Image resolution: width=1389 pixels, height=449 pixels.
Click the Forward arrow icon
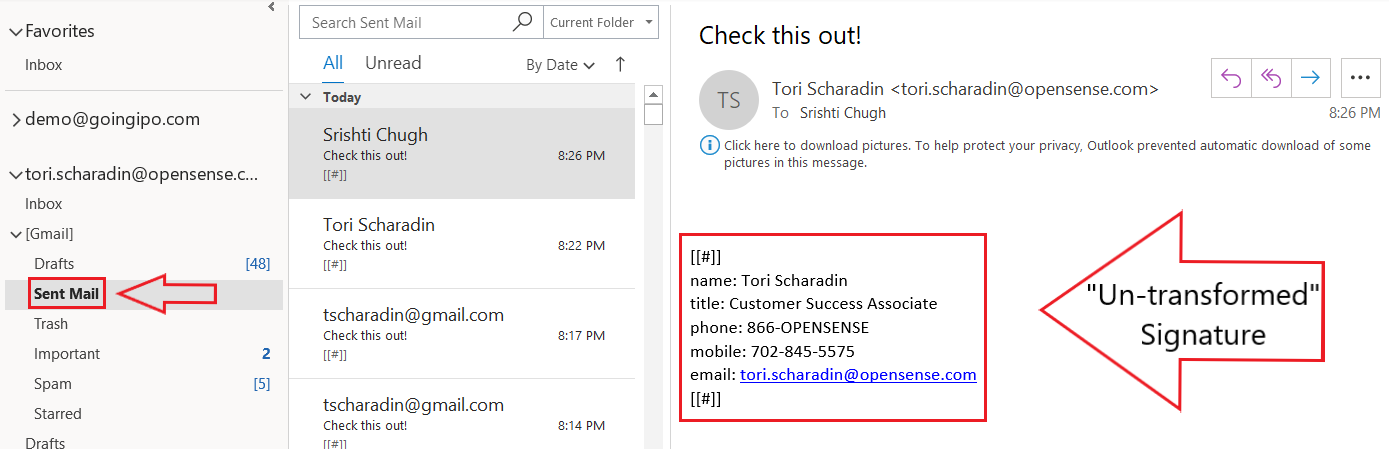[x=1311, y=77]
